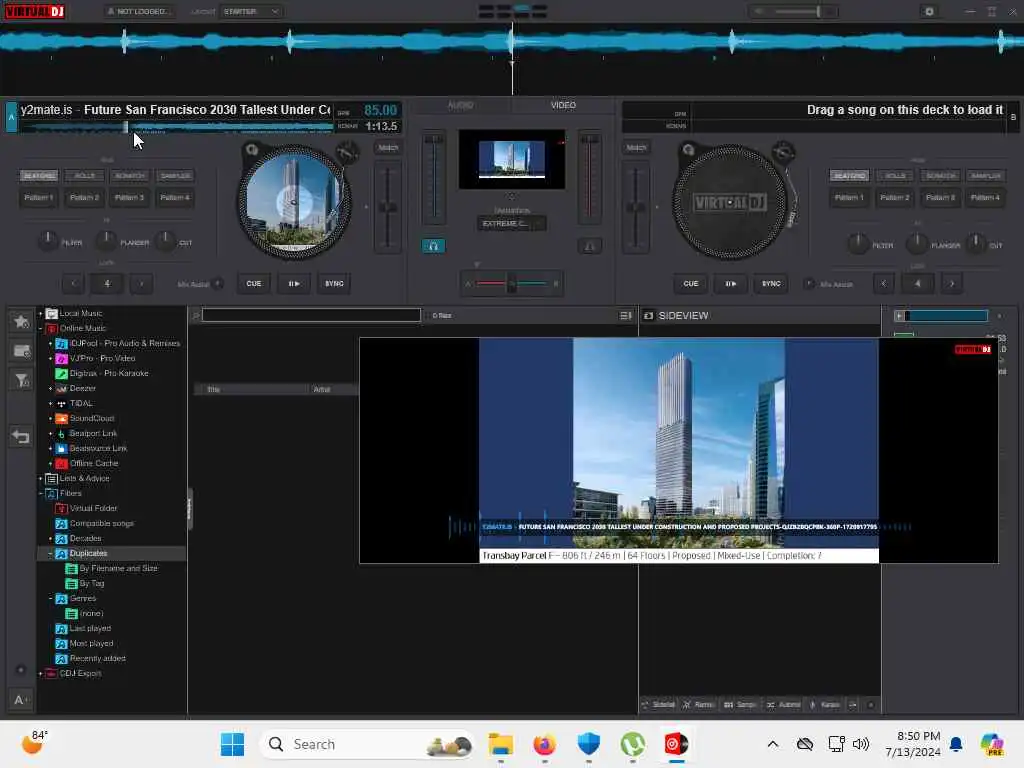Click SYNC button on deck A
The height and width of the screenshot is (768, 1024).
coord(334,283)
